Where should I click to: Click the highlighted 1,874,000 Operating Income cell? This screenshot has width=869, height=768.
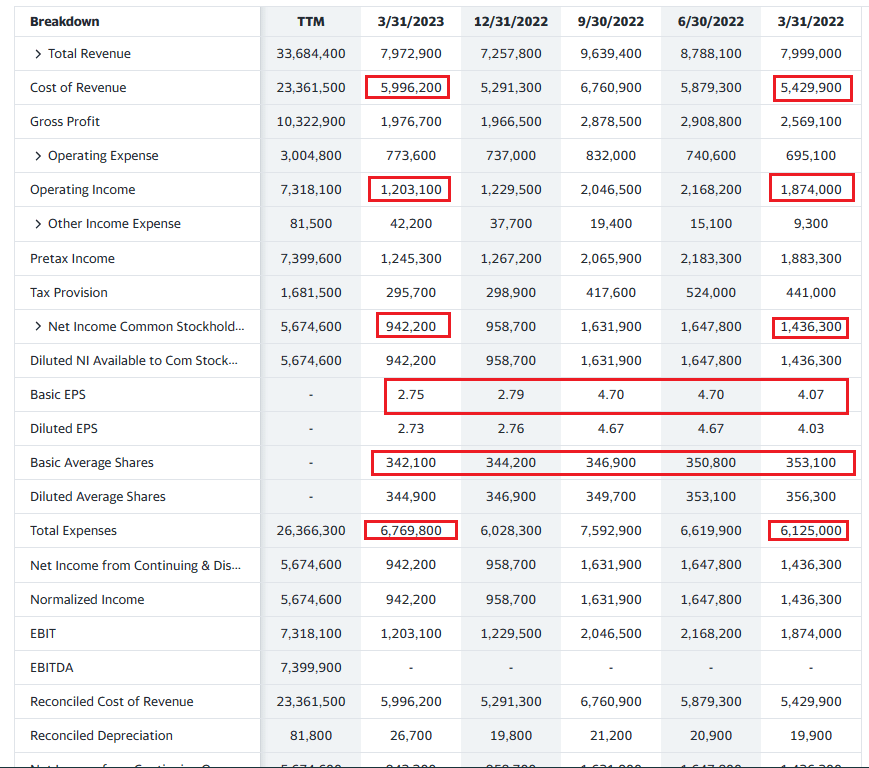(810, 190)
